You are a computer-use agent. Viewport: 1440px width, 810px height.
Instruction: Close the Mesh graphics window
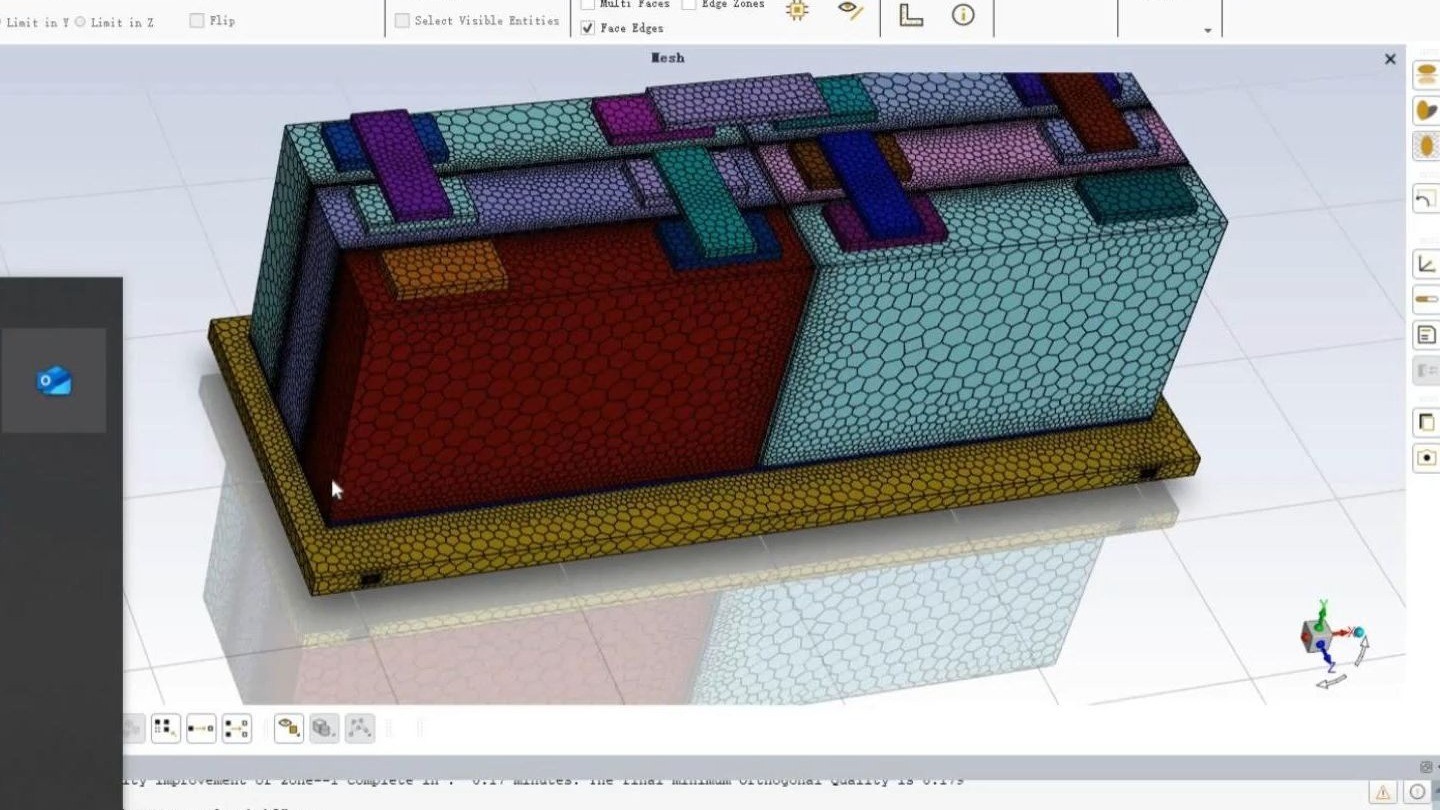[x=1389, y=59]
